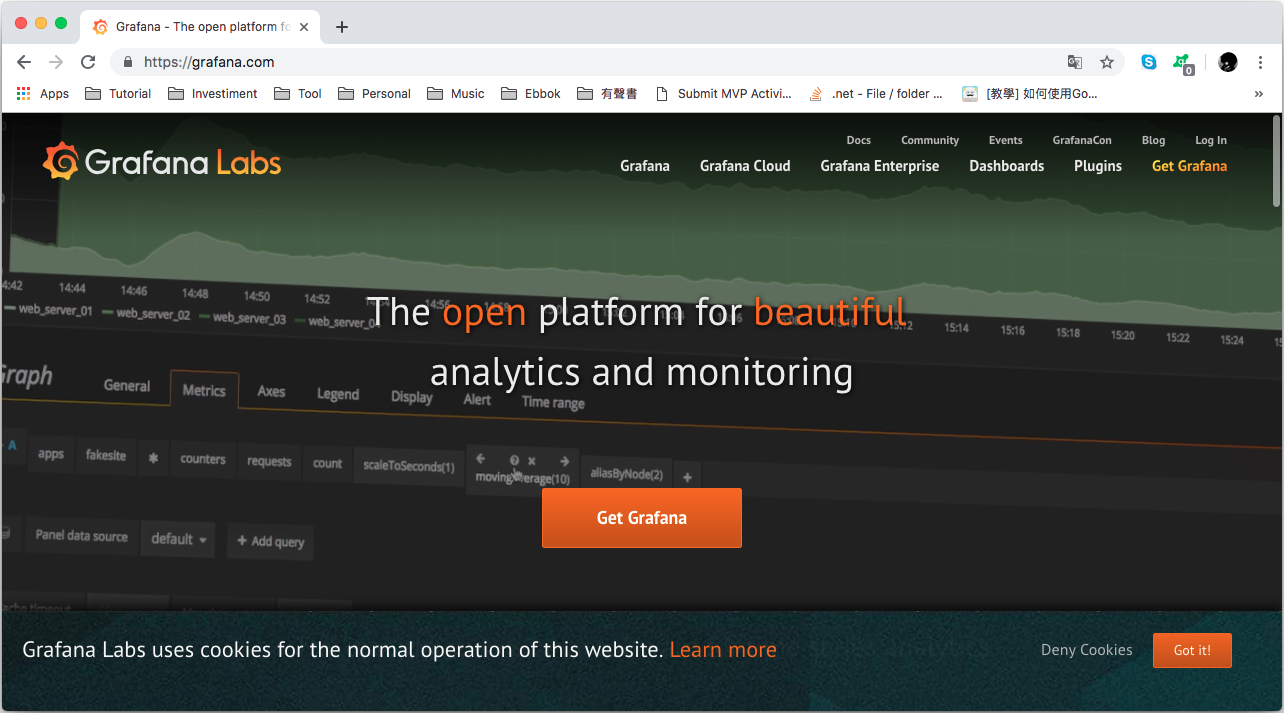Open the Chrome profile avatar

pyautogui.click(x=1228, y=62)
